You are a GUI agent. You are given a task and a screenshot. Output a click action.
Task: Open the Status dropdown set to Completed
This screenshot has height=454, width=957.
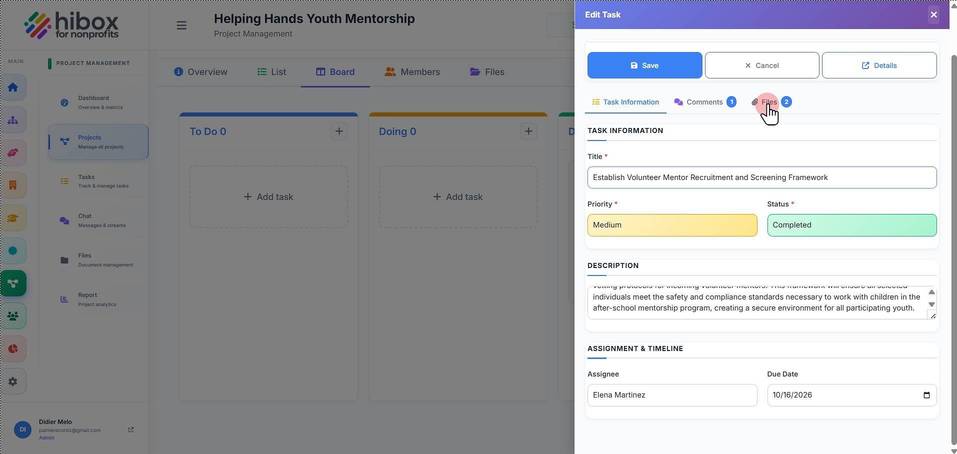[x=851, y=225]
